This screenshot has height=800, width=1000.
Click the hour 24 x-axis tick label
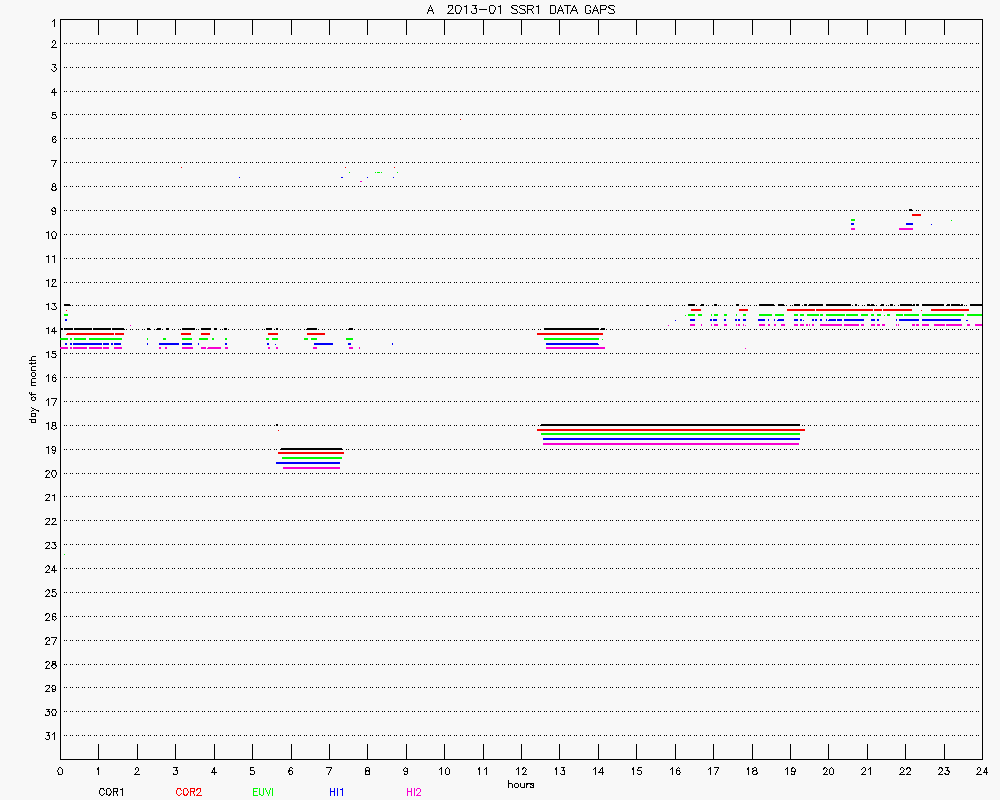pyautogui.click(x=981, y=771)
